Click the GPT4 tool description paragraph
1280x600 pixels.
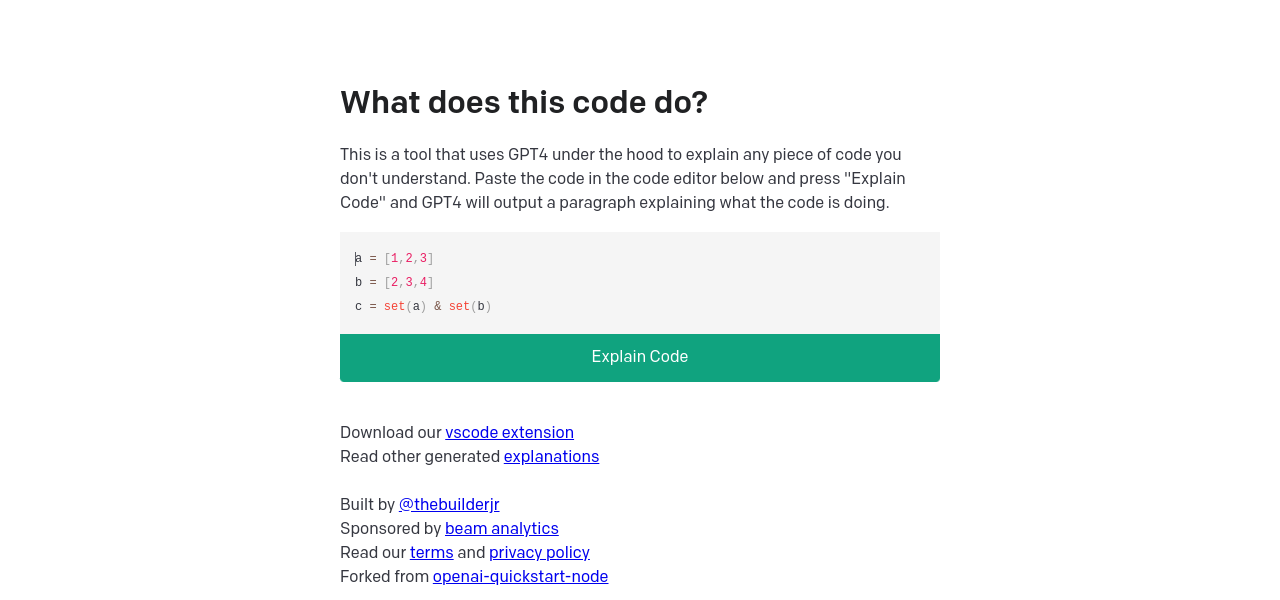tap(622, 179)
